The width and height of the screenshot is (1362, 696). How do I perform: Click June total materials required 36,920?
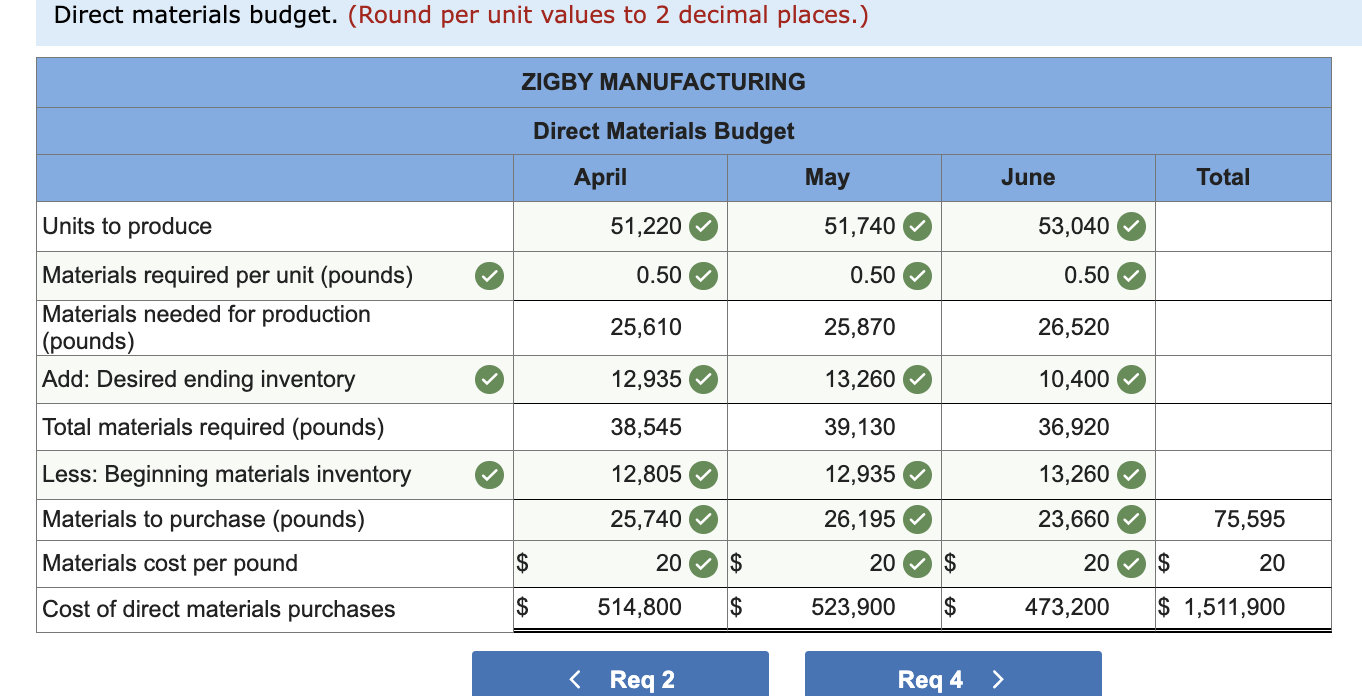pos(1073,427)
